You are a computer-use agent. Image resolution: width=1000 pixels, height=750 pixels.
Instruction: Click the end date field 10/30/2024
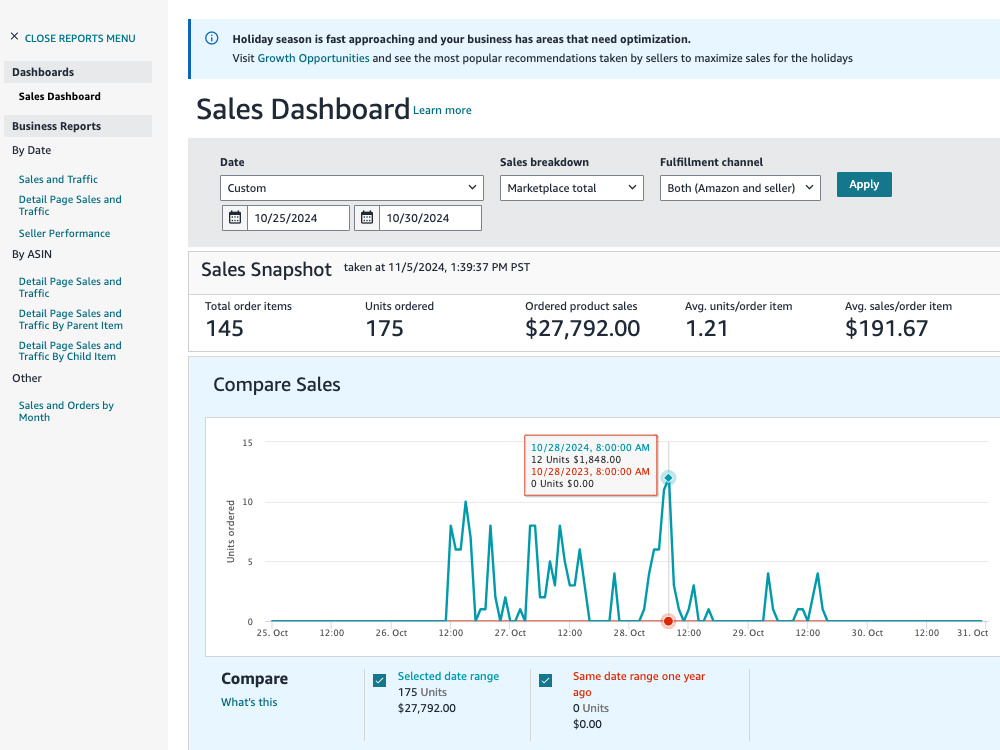coord(430,218)
